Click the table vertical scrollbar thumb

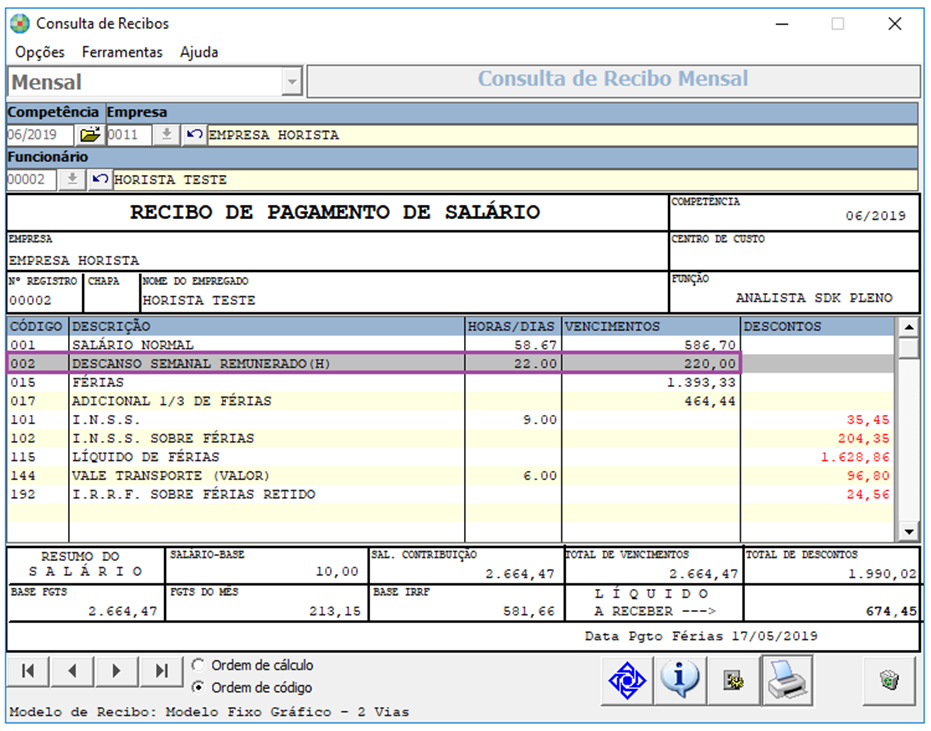coord(908,347)
